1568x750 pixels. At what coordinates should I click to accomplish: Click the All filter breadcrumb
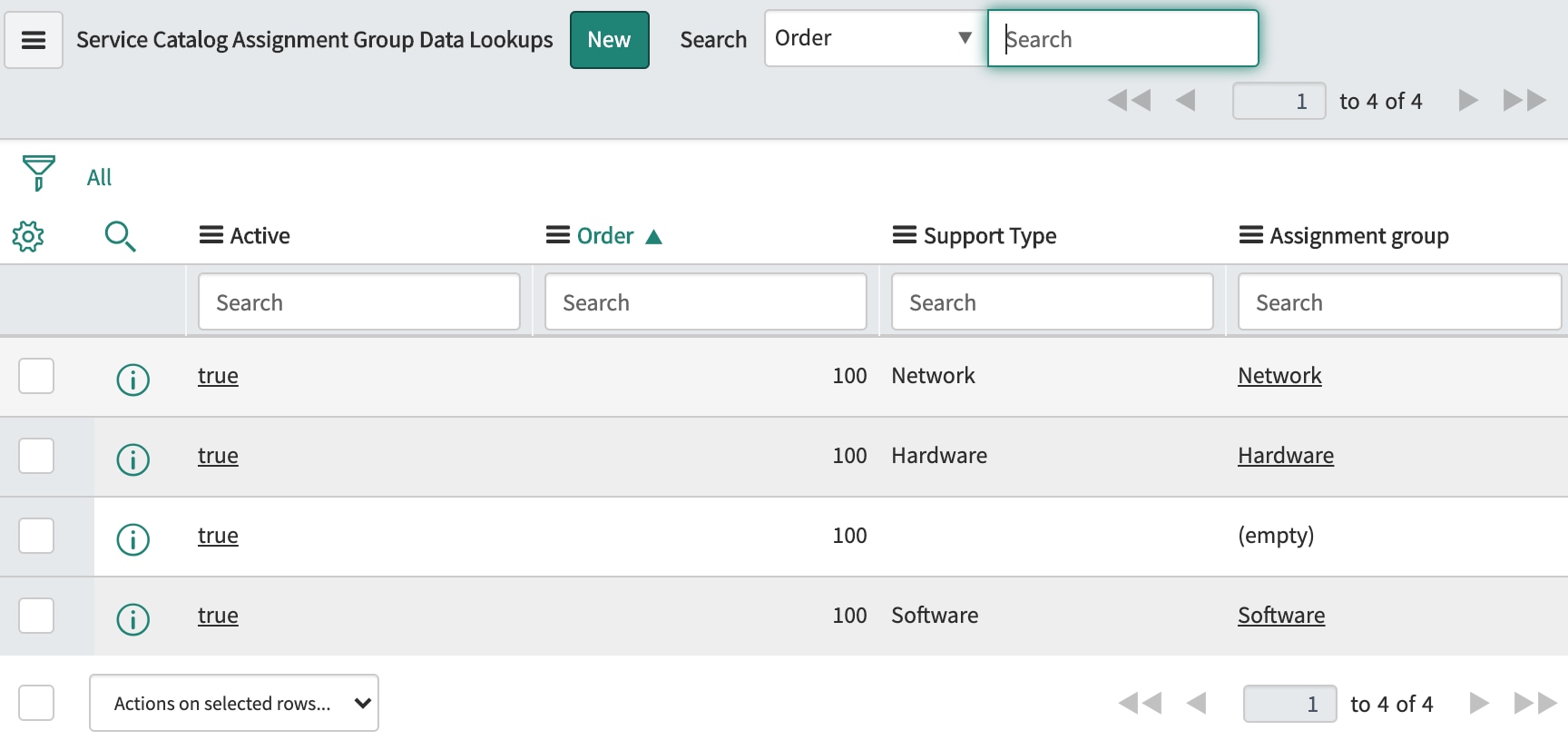click(99, 177)
